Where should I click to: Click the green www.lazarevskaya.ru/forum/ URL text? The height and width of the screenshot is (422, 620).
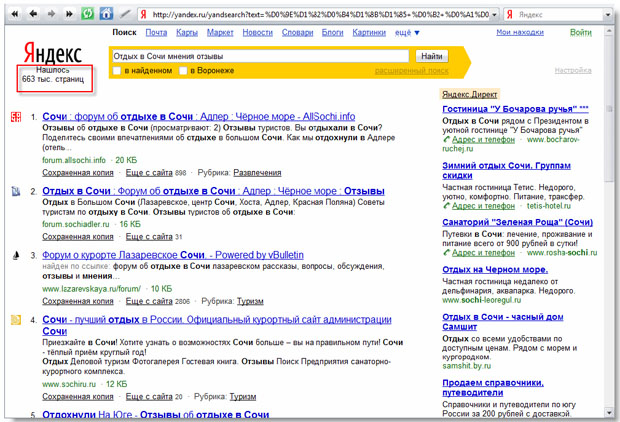tap(91, 289)
